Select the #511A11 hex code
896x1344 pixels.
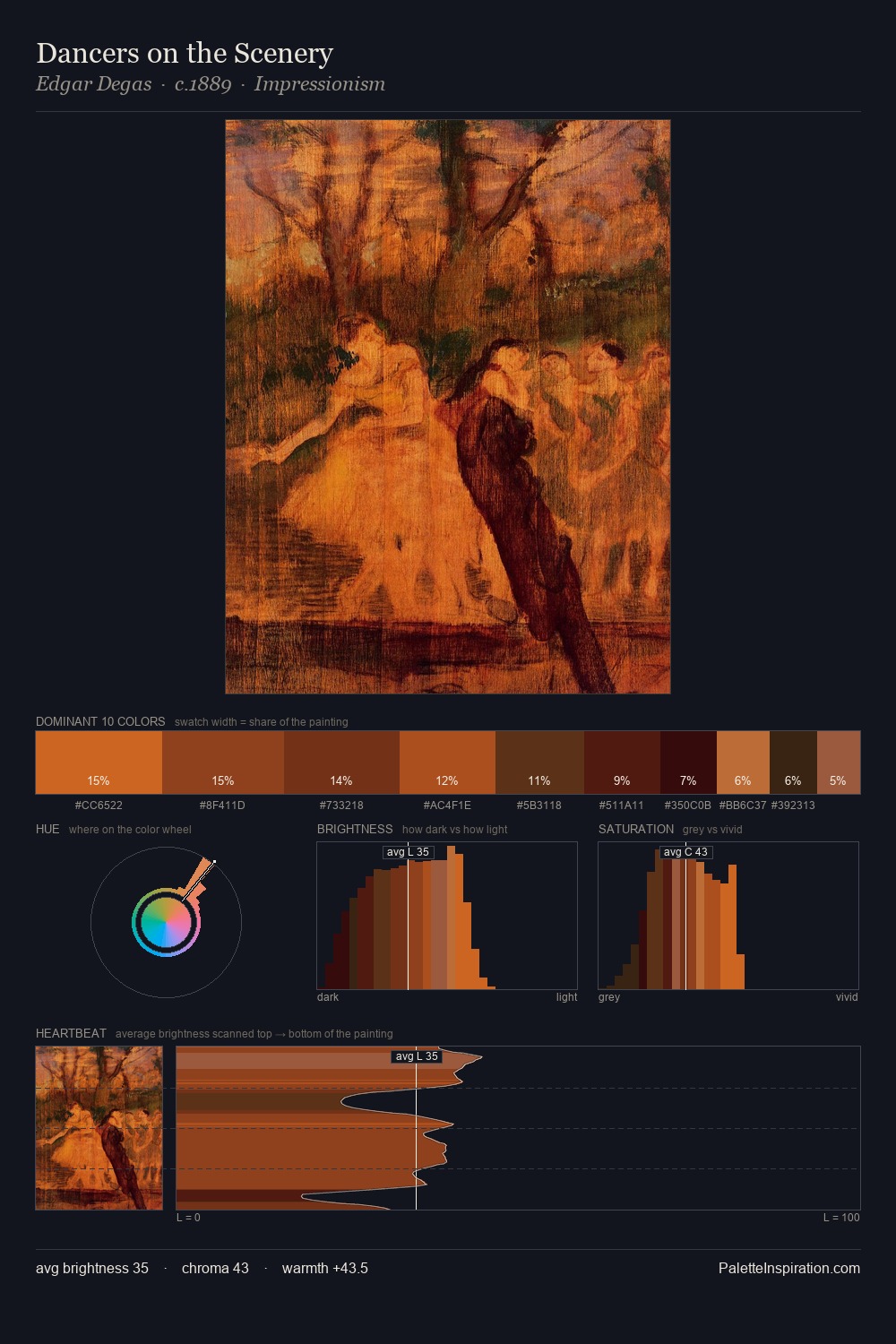(x=622, y=806)
